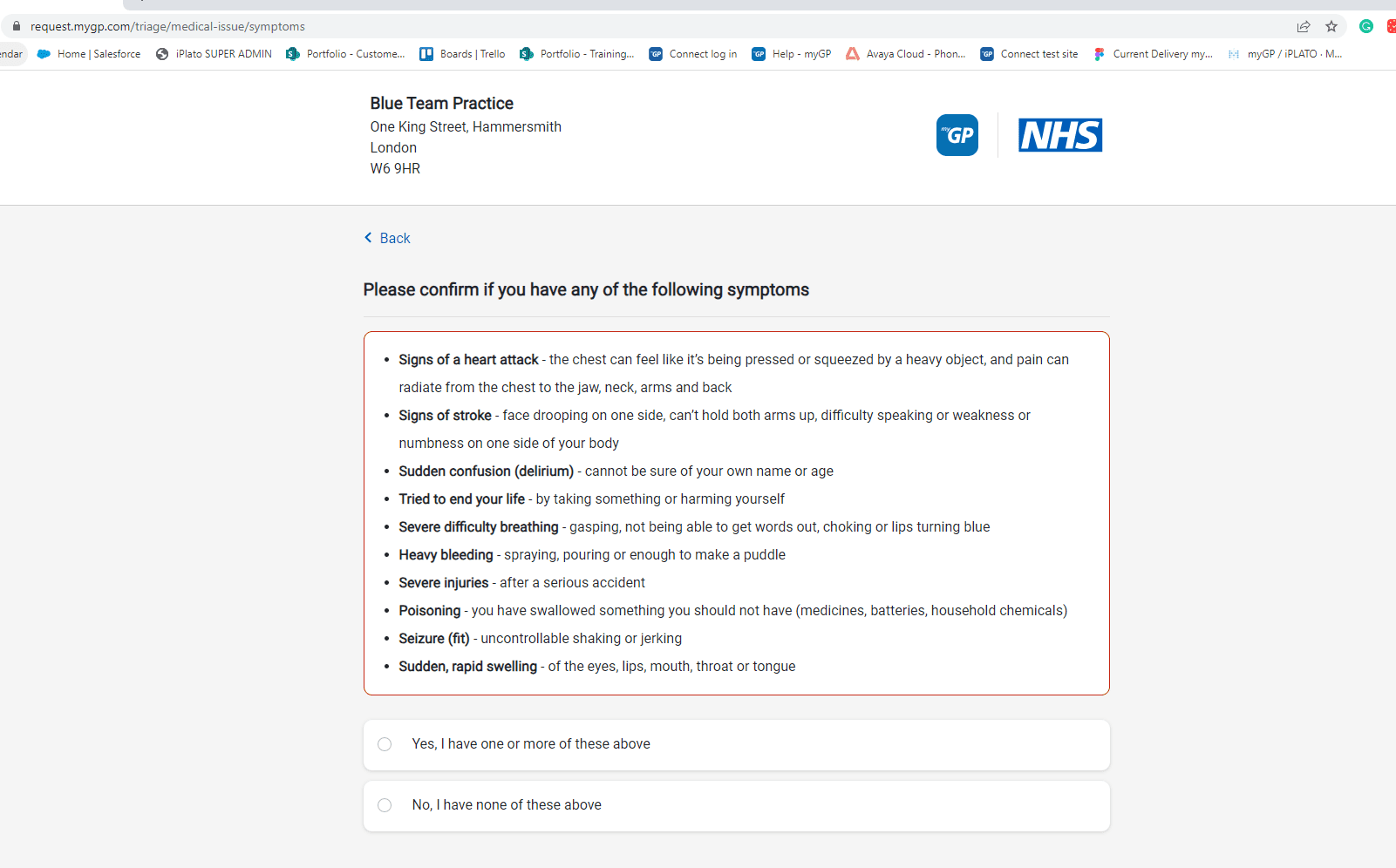1396x868 pixels.
Task: Click the myGP logo icon
Action: (x=957, y=135)
